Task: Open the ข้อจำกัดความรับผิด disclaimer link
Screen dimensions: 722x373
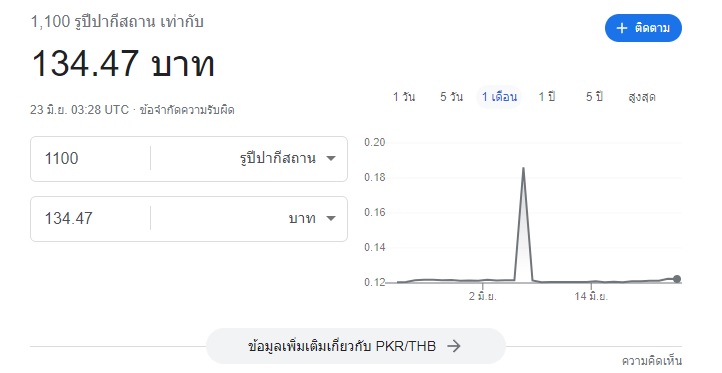Action: coord(187,110)
